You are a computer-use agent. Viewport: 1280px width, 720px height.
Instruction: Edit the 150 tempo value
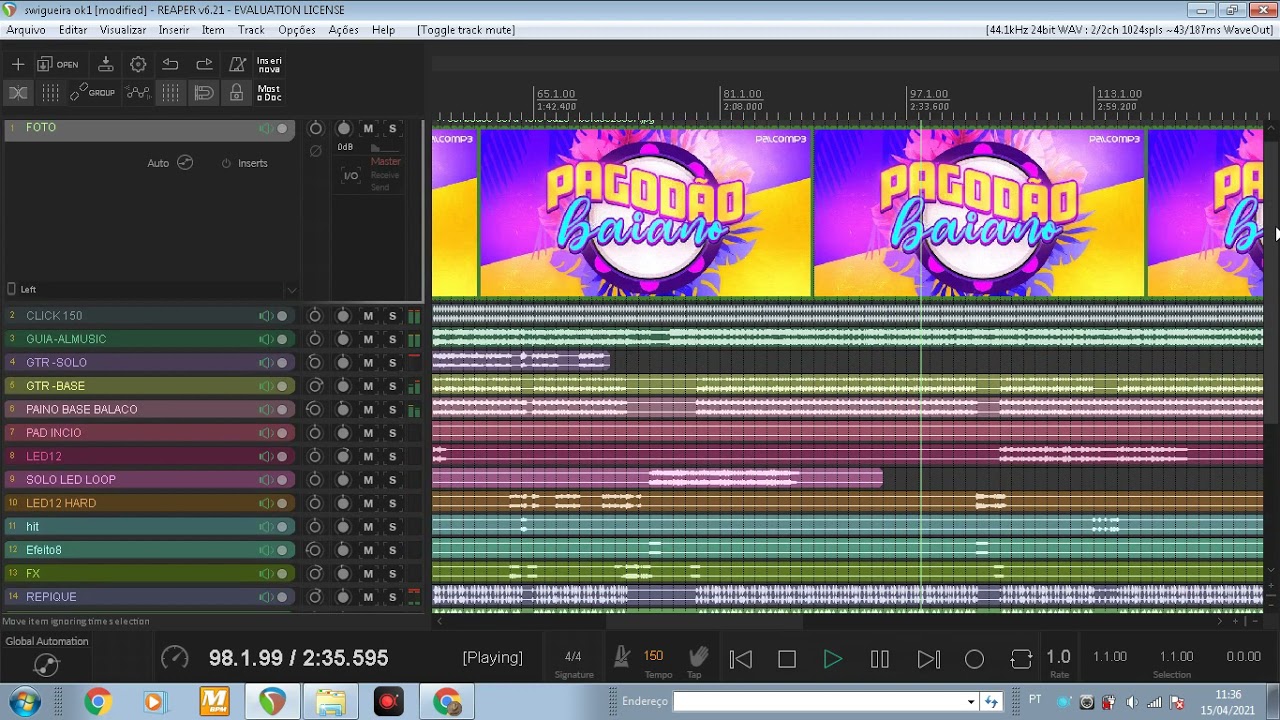pyautogui.click(x=653, y=656)
